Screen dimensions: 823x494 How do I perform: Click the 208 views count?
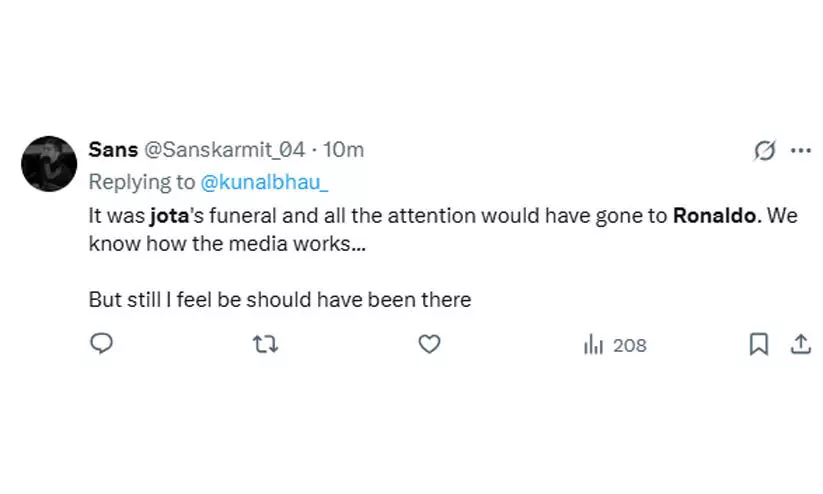click(629, 345)
